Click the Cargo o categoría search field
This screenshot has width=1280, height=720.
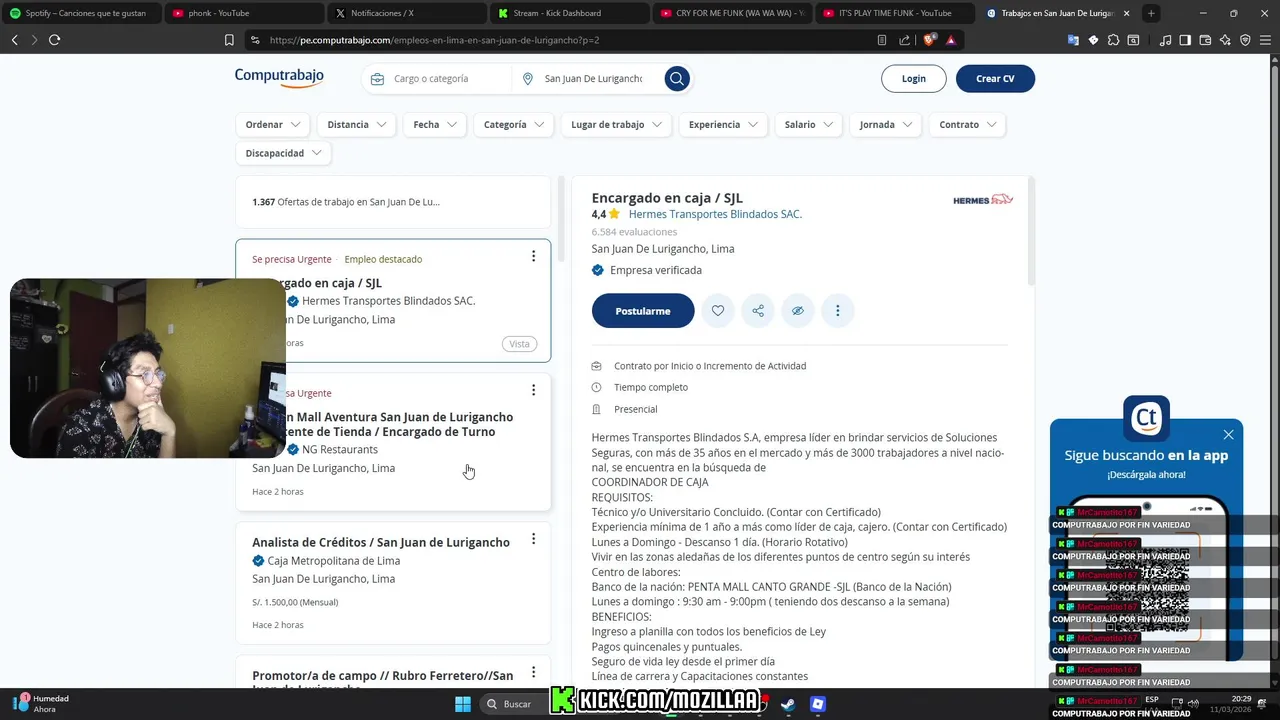(437, 79)
